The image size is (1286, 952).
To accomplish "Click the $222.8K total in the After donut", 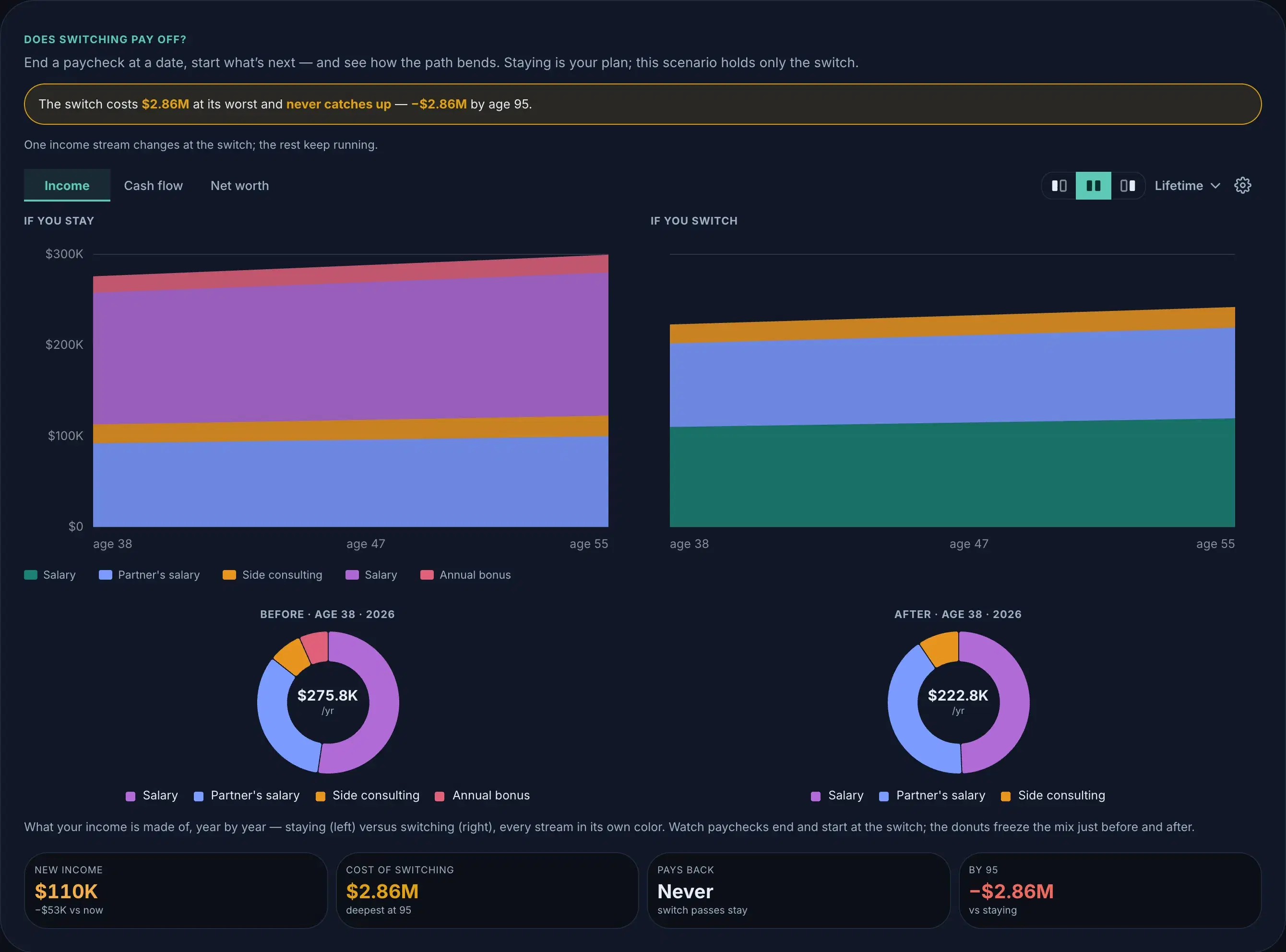I will 958,696.
